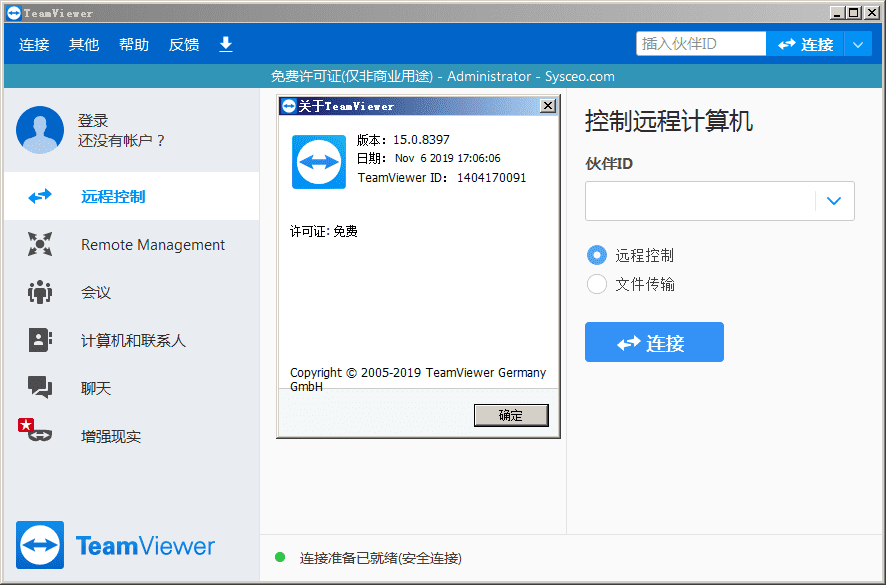
Task: Click the 计算机和联系人 contacts icon
Action: click(40, 340)
